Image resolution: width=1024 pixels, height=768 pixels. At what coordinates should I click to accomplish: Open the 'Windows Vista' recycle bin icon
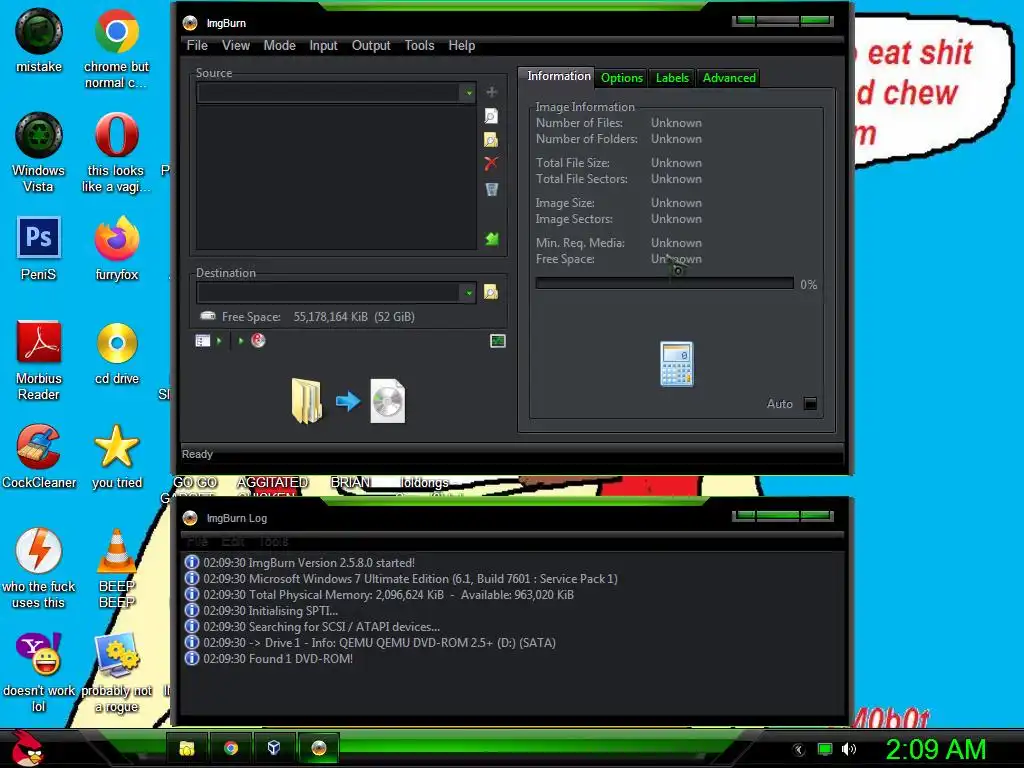[39, 152]
